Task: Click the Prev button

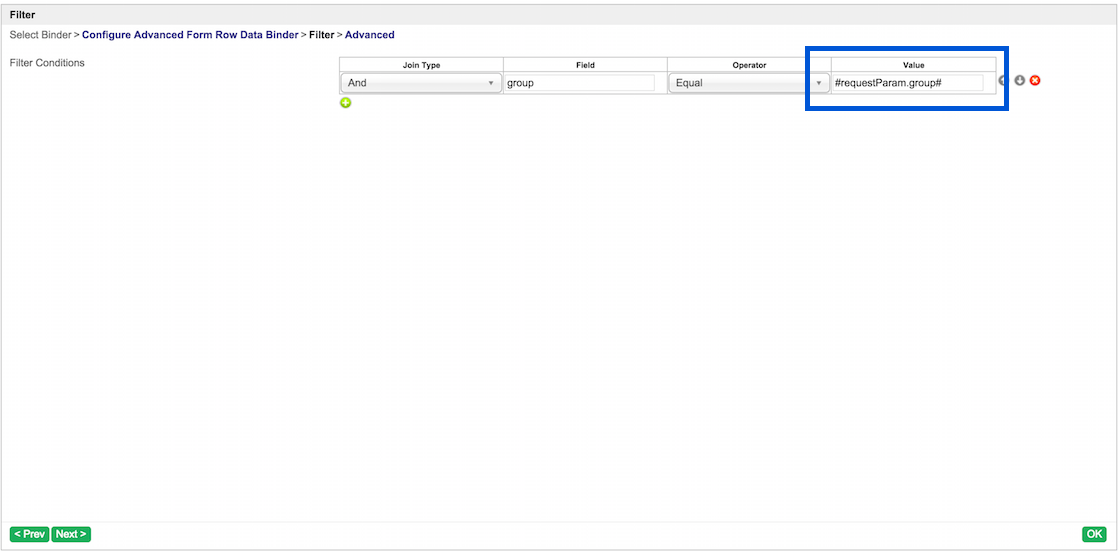Action: (x=29, y=534)
